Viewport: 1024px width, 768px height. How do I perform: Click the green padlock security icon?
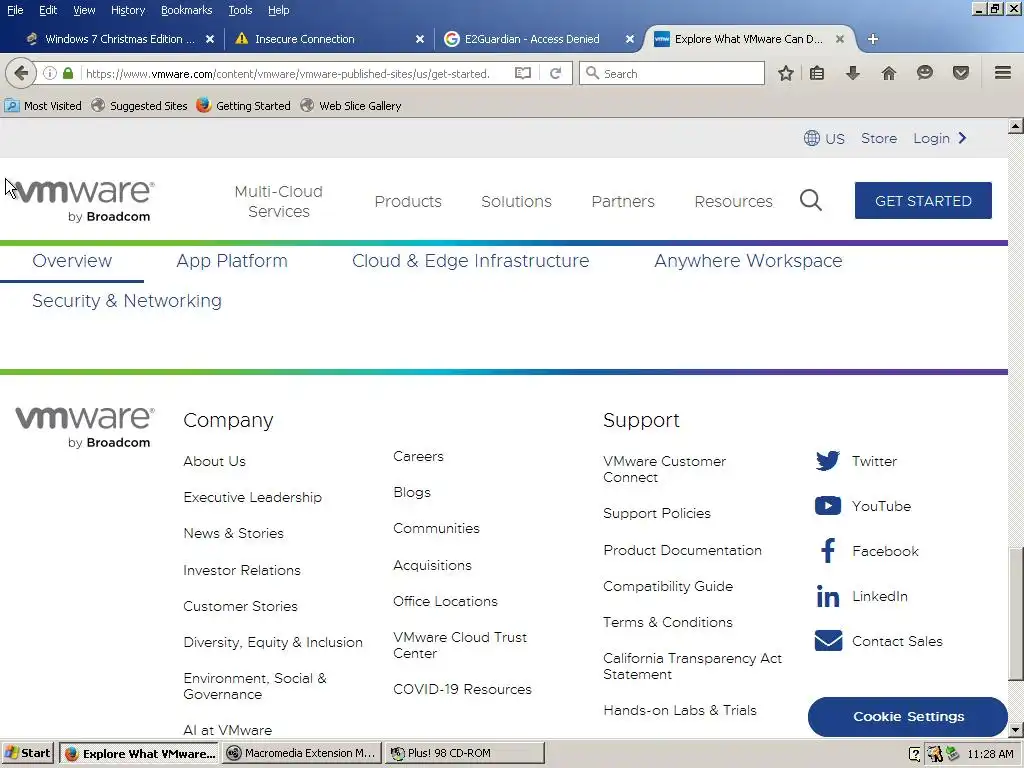click(68, 73)
